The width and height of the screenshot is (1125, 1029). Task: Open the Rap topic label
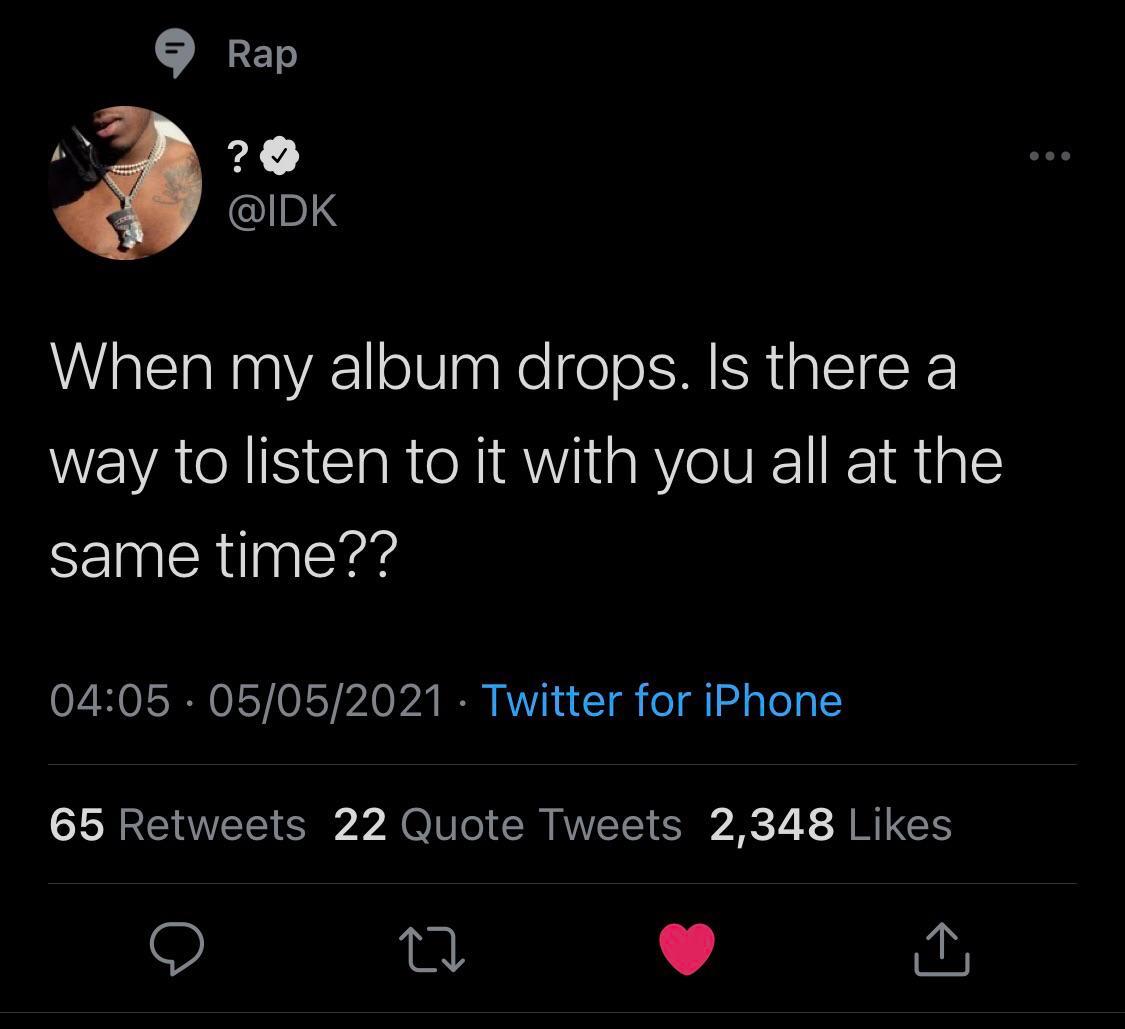pos(262,53)
